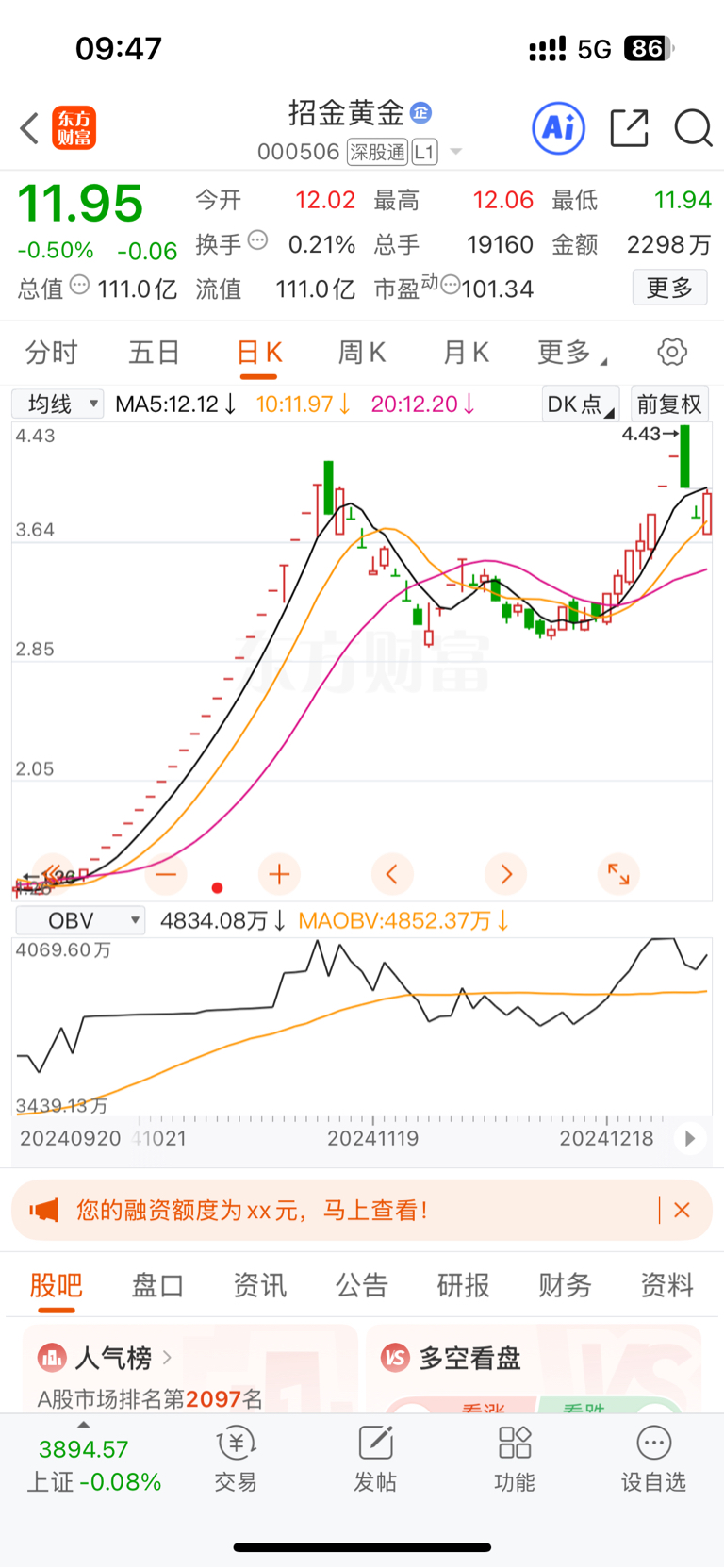This screenshot has width=724, height=1568.
Task: Open the Ai assistant icon
Action: click(x=559, y=128)
